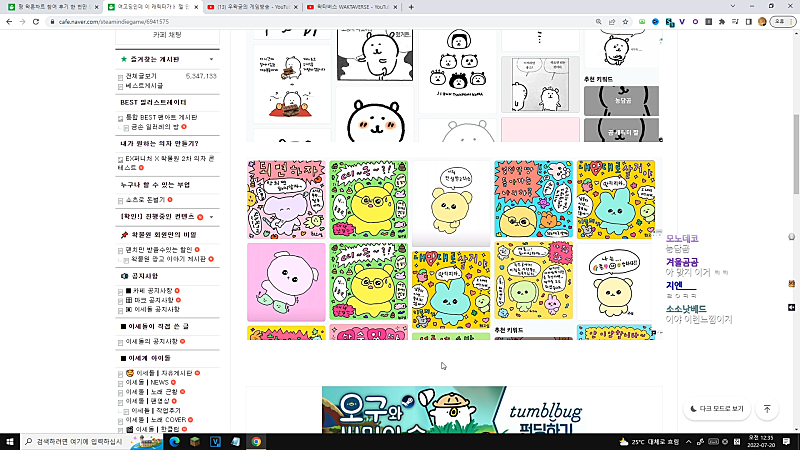Open the 스스로 돈벌기 board
Image resolution: width=800 pixels, height=450 pixels.
(145, 200)
